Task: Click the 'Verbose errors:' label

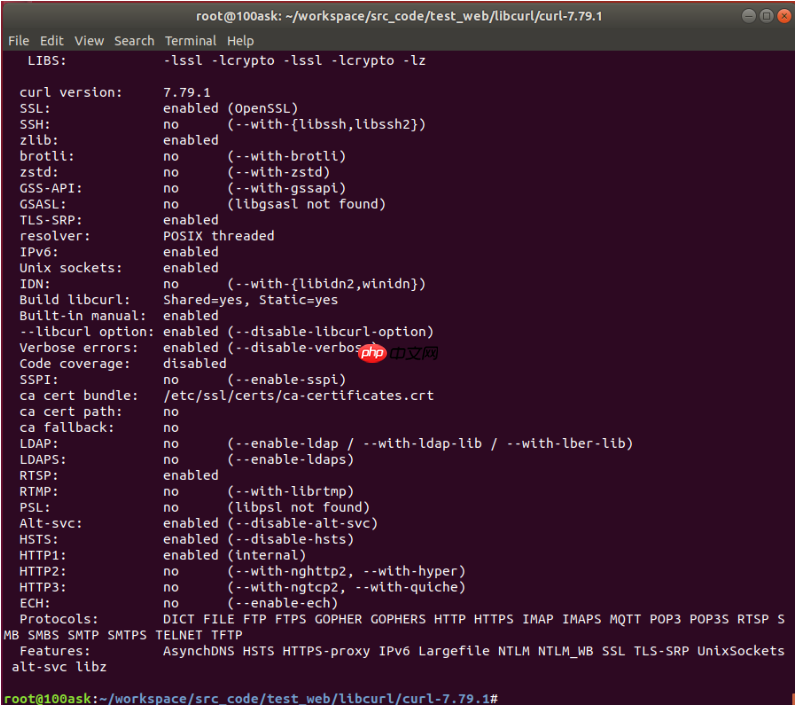Action: point(79,348)
